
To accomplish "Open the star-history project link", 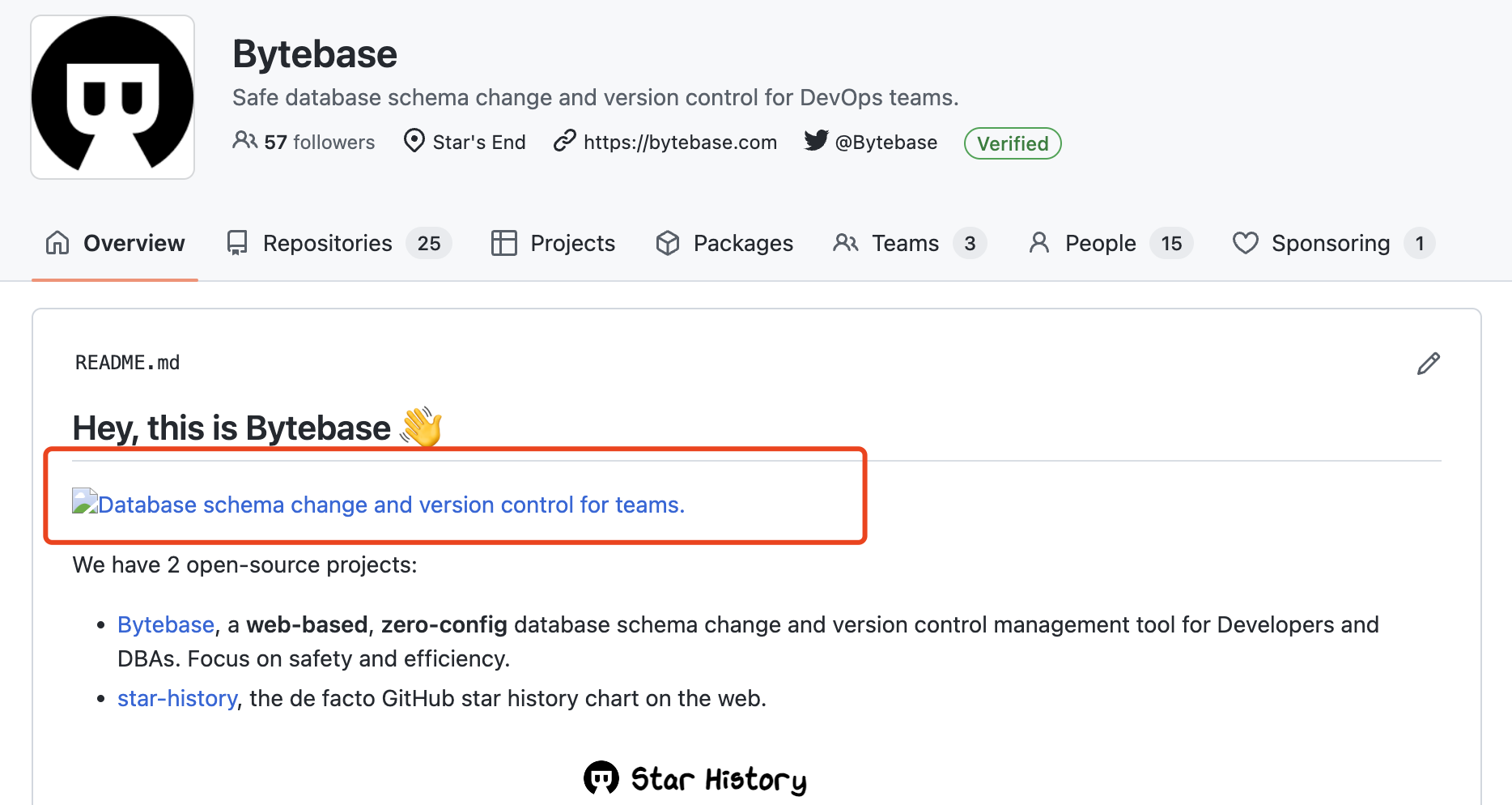I will pos(177,698).
